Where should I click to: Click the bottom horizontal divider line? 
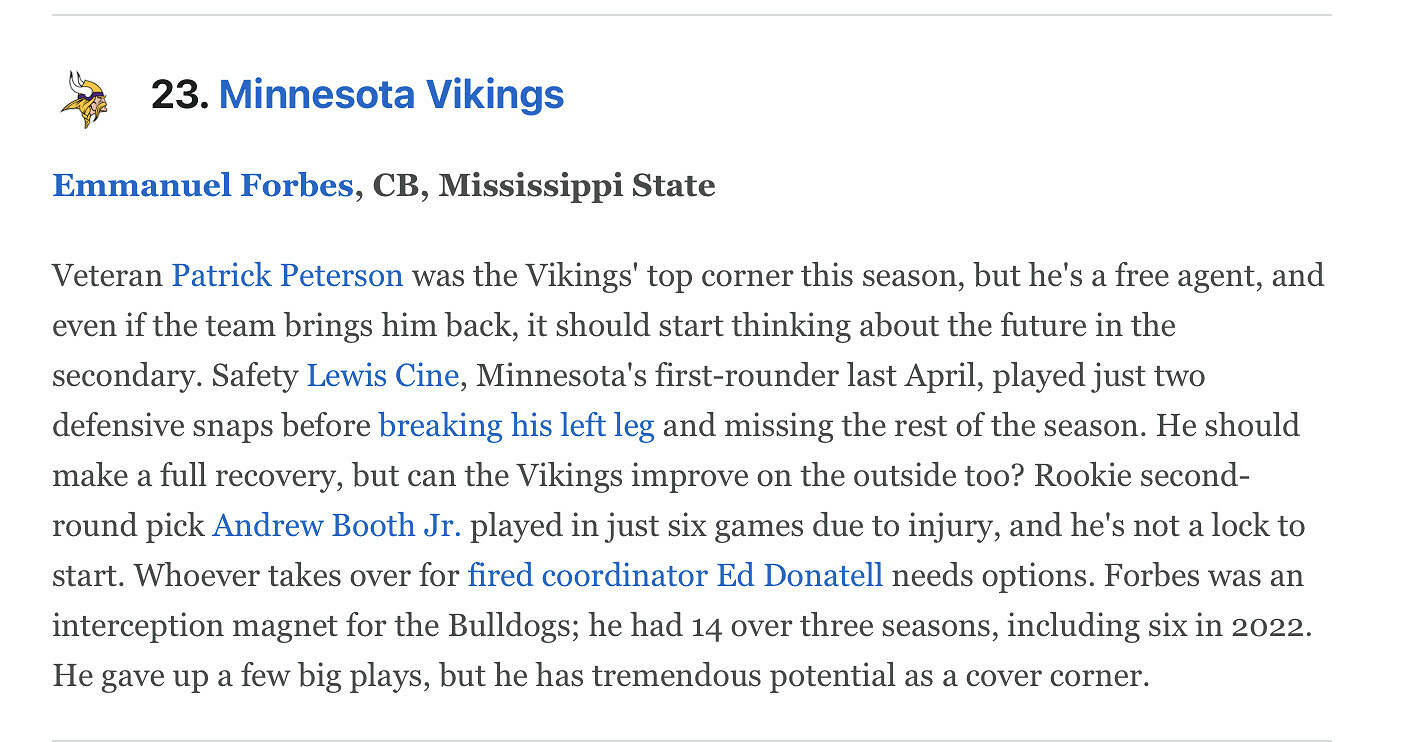click(x=690, y=740)
